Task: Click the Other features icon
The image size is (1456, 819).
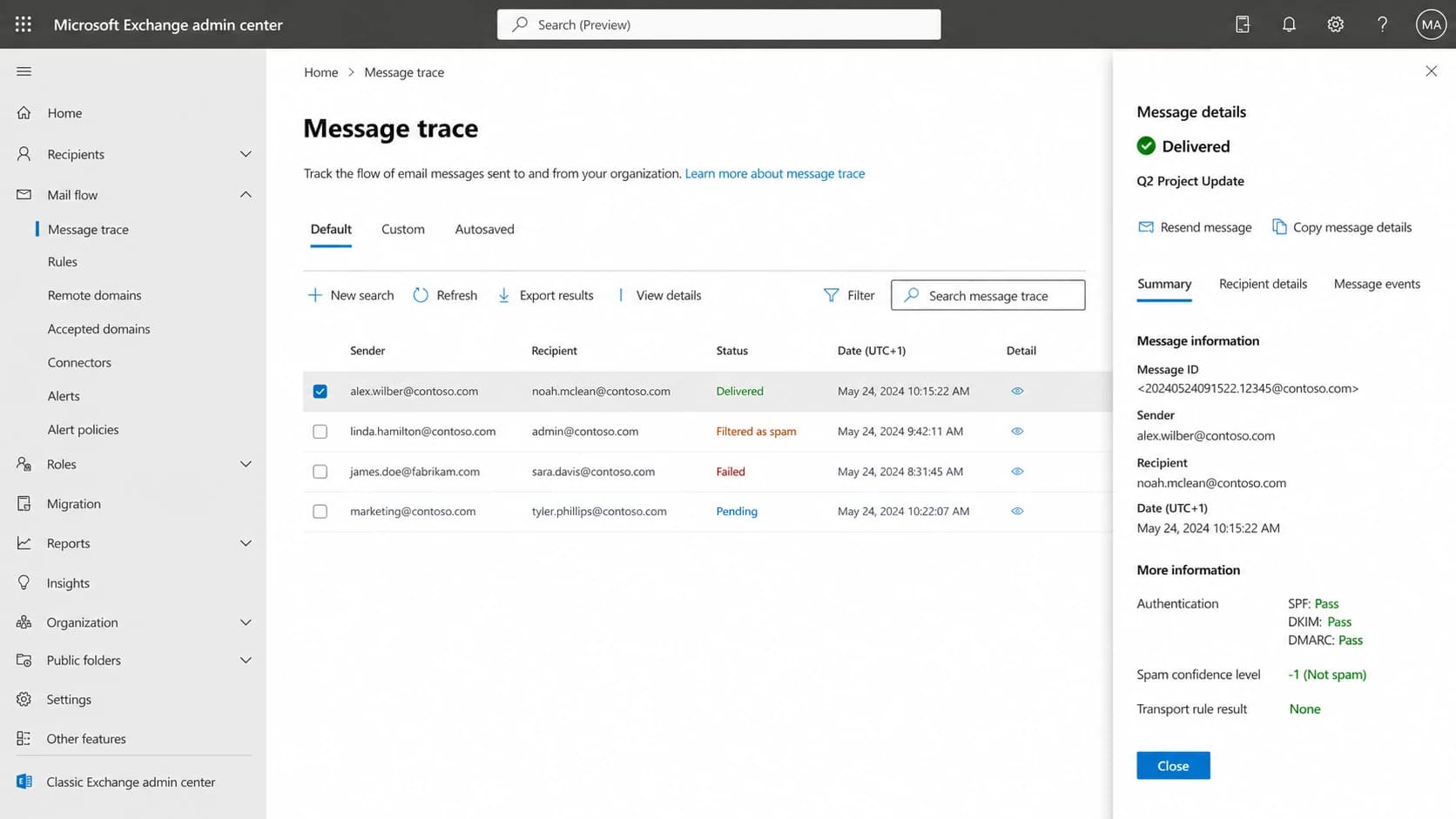Action: coord(24,738)
